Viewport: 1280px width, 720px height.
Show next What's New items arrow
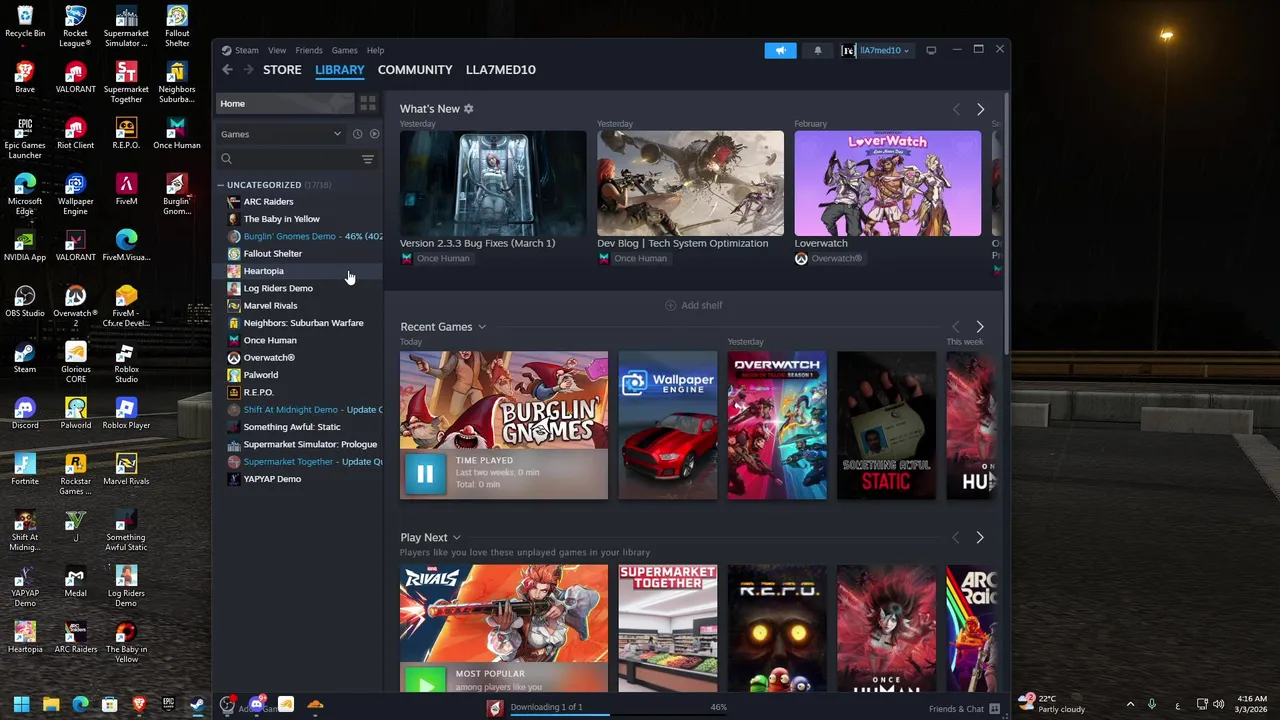[980, 109]
